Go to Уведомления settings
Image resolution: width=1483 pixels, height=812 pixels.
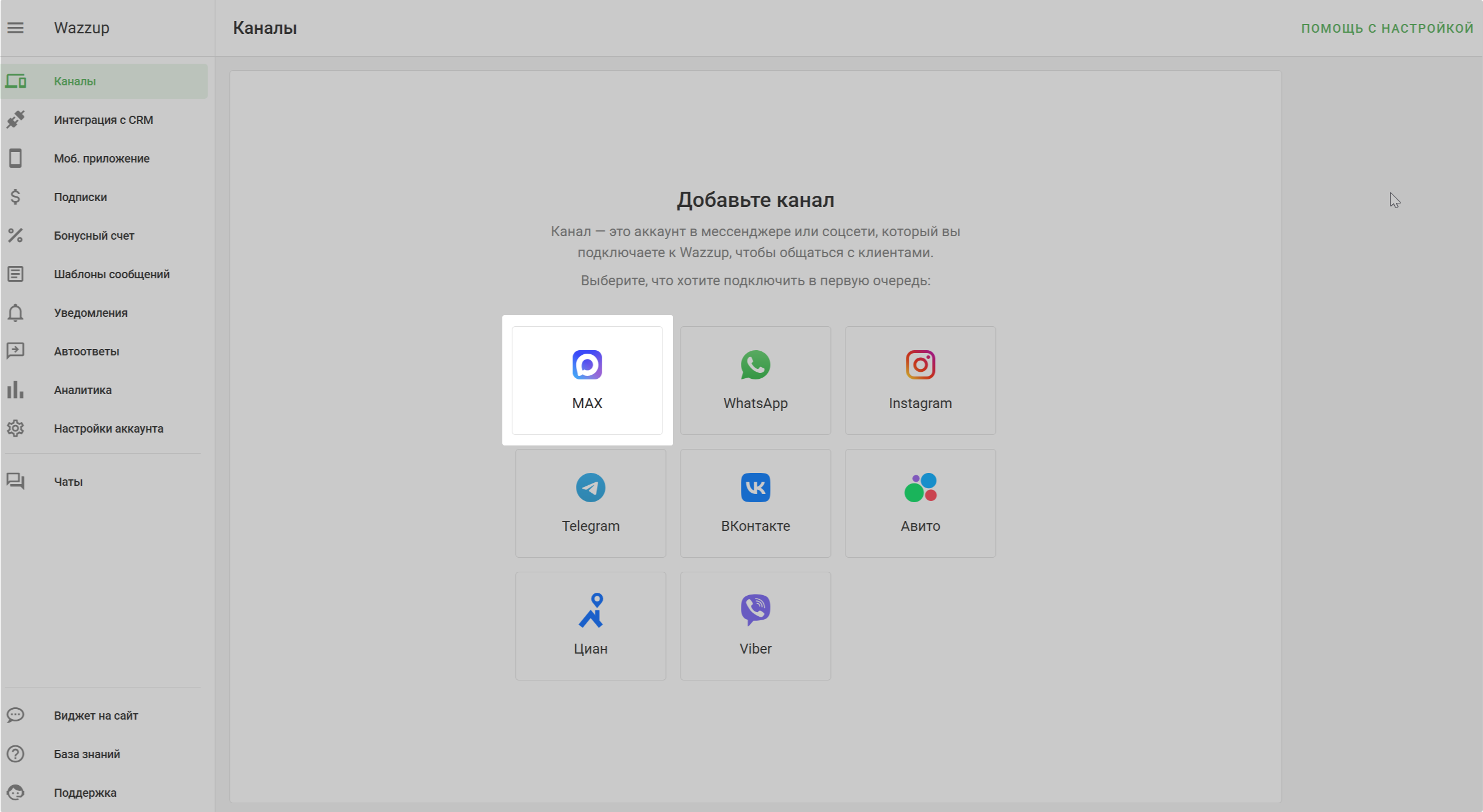coord(104,313)
